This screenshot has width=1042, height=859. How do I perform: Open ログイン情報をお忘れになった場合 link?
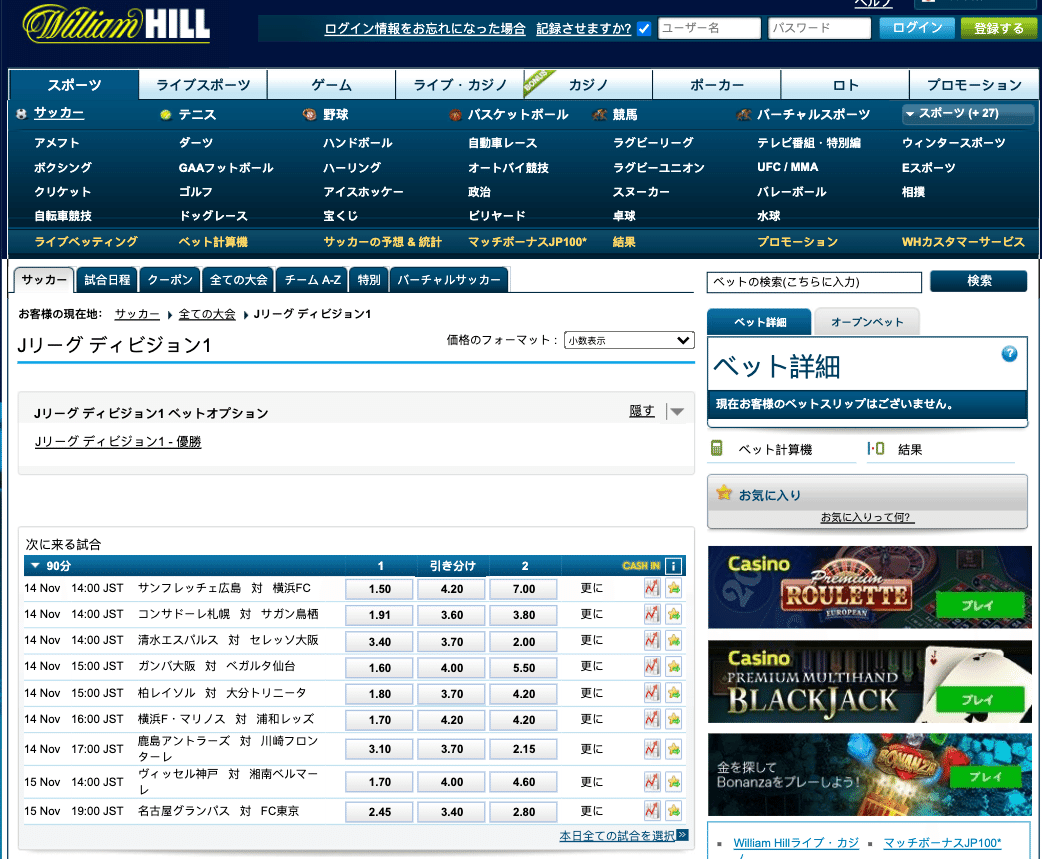(x=425, y=29)
